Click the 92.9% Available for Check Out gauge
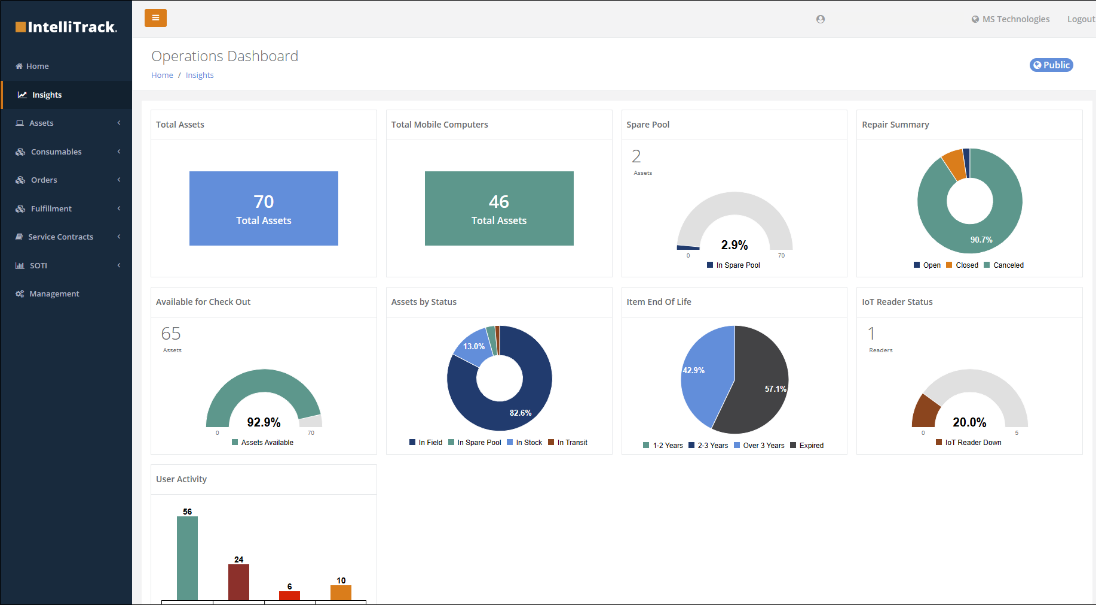Image resolution: width=1096 pixels, height=605 pixels. pyautogui.click(x=264, y=398)
